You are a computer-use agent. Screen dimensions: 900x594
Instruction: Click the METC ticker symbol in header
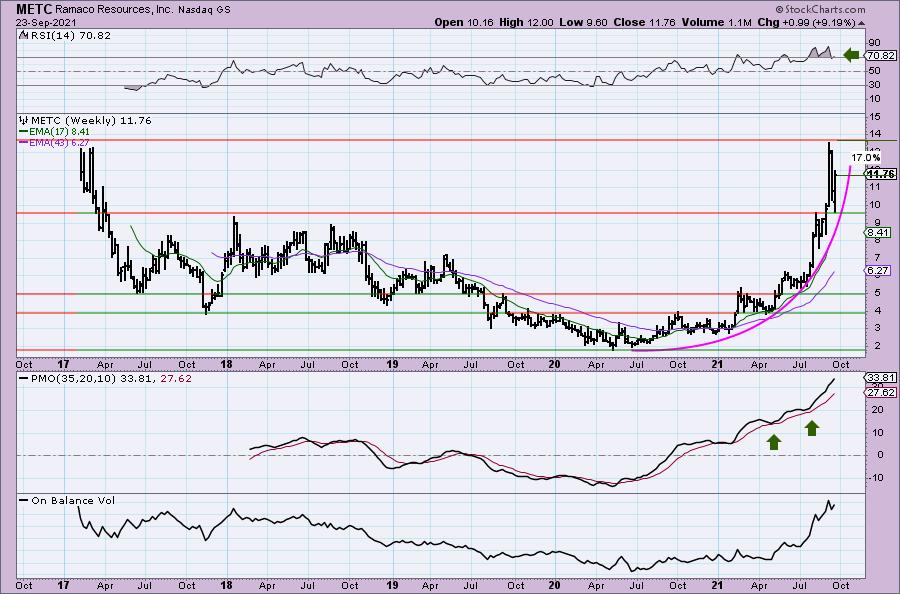(x=34, y=9)
